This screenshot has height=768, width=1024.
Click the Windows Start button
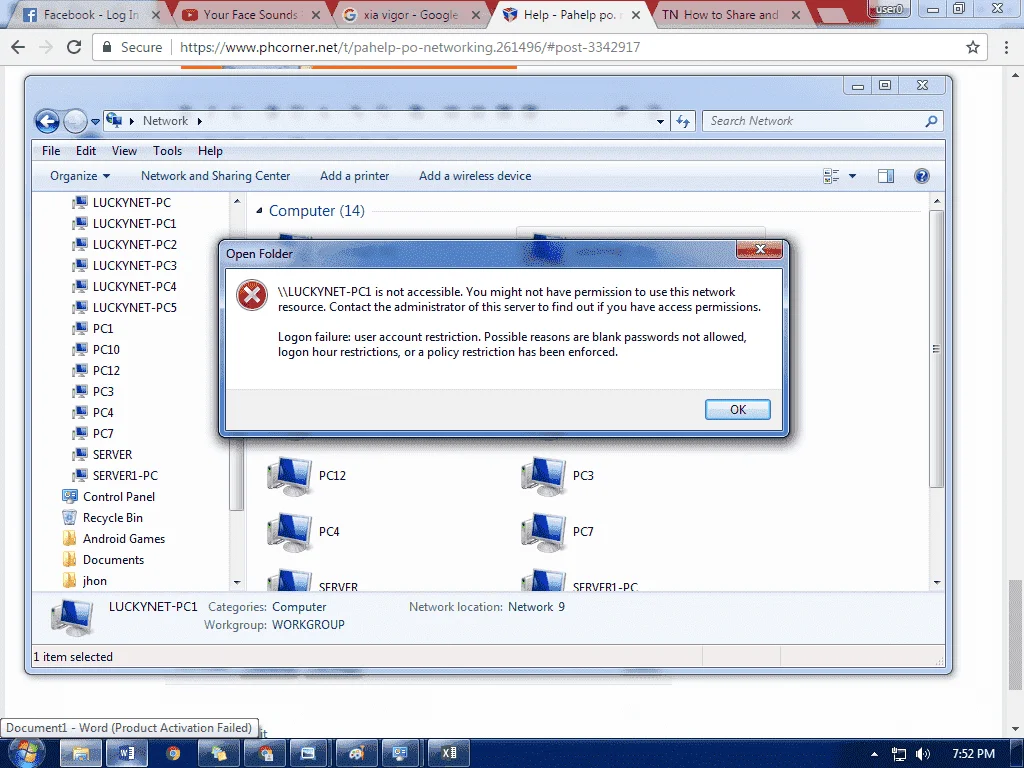tap(25, 753)
